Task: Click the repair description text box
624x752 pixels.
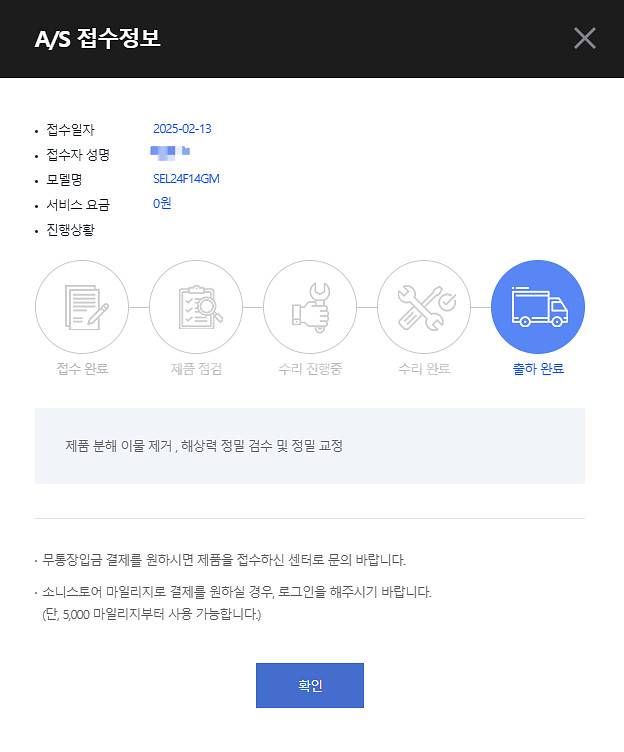Action: click(310, 446)
